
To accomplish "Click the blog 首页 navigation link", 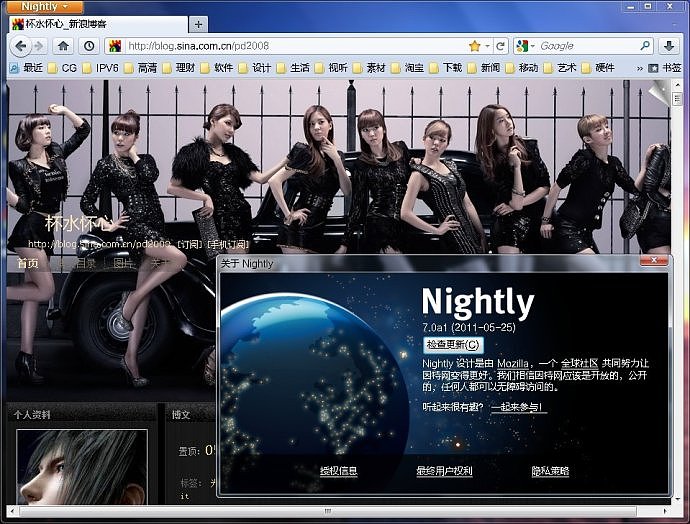I will [28, 263].
